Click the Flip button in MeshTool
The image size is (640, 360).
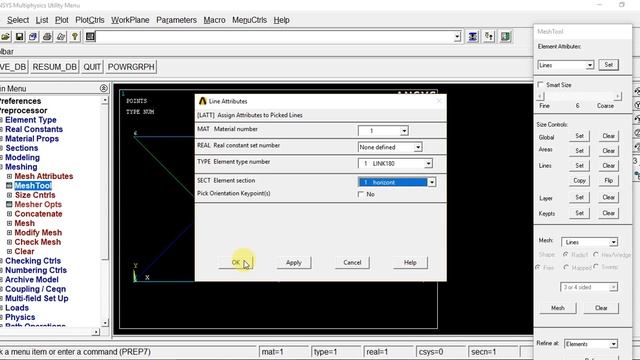coord(609,180)
